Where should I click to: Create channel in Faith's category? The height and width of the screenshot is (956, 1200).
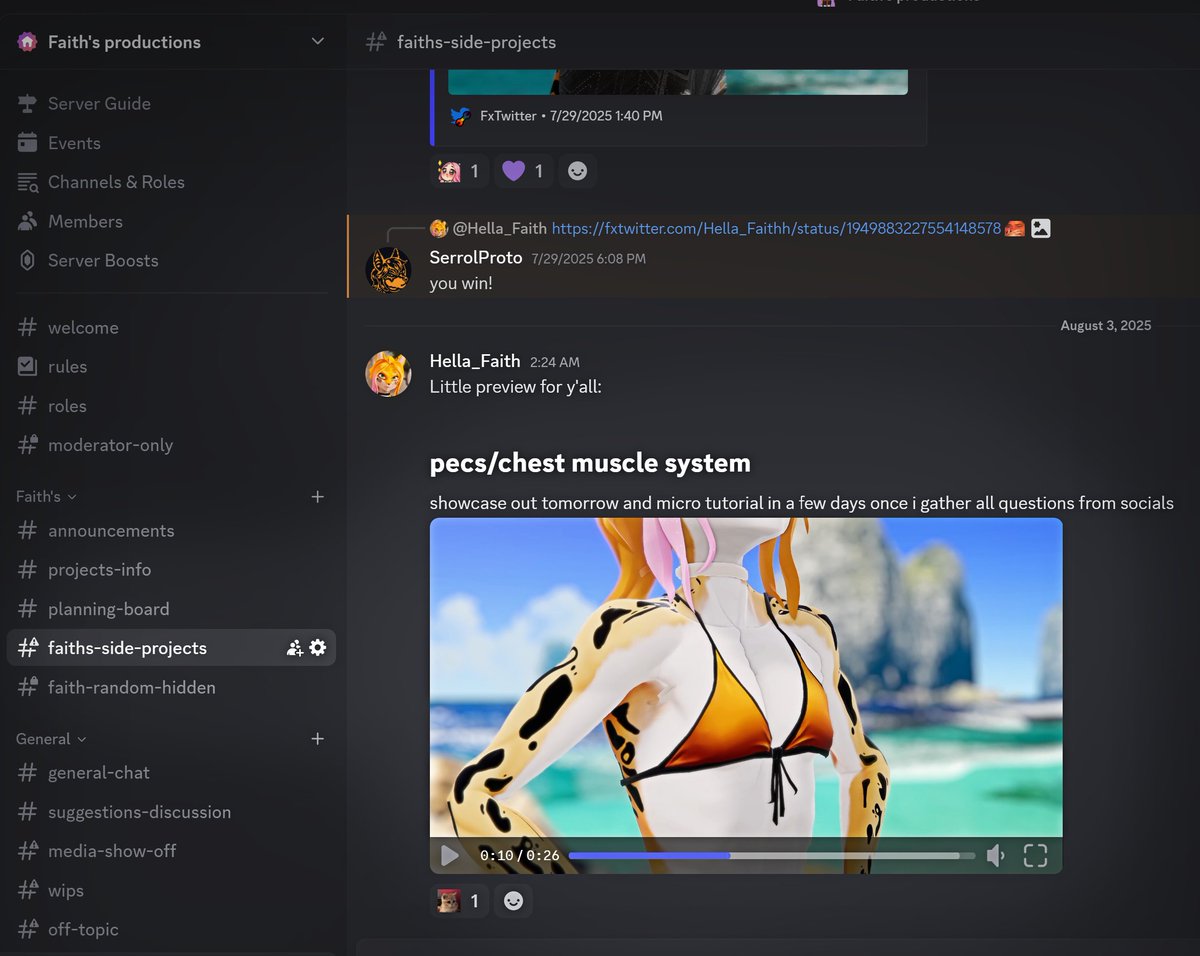[317, 496]
